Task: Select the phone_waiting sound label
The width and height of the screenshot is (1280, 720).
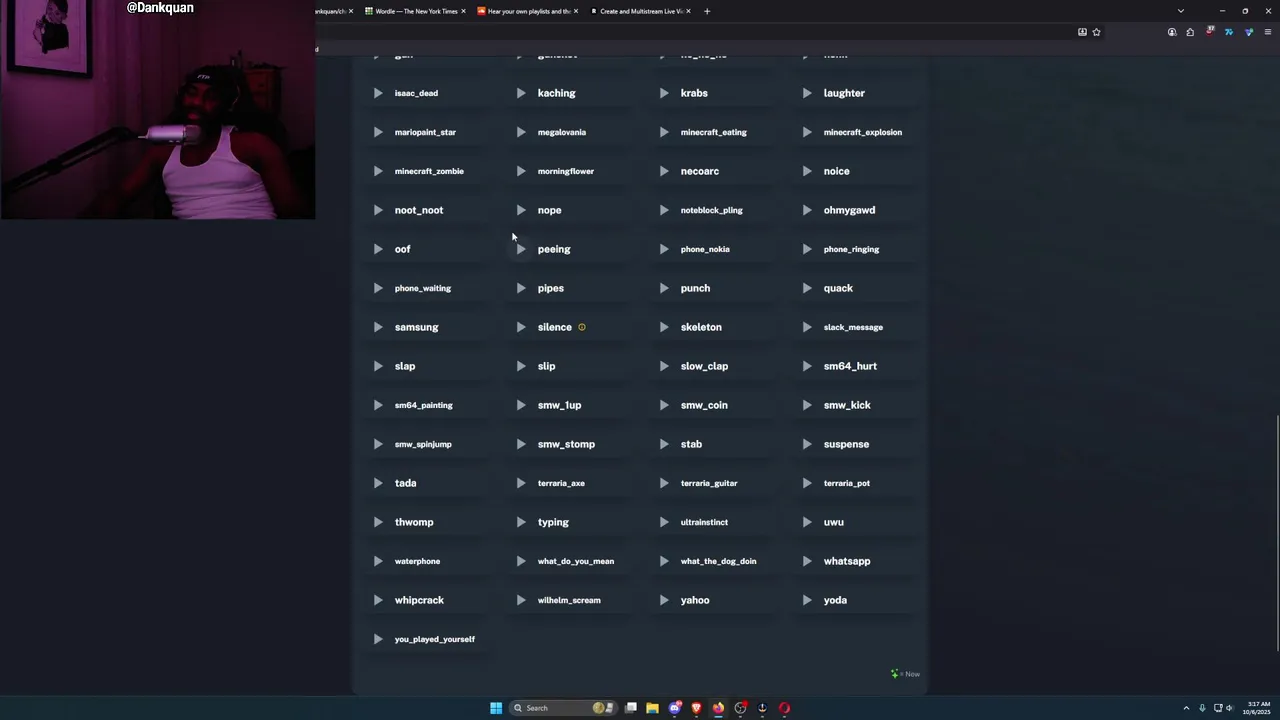Action: 423,288
